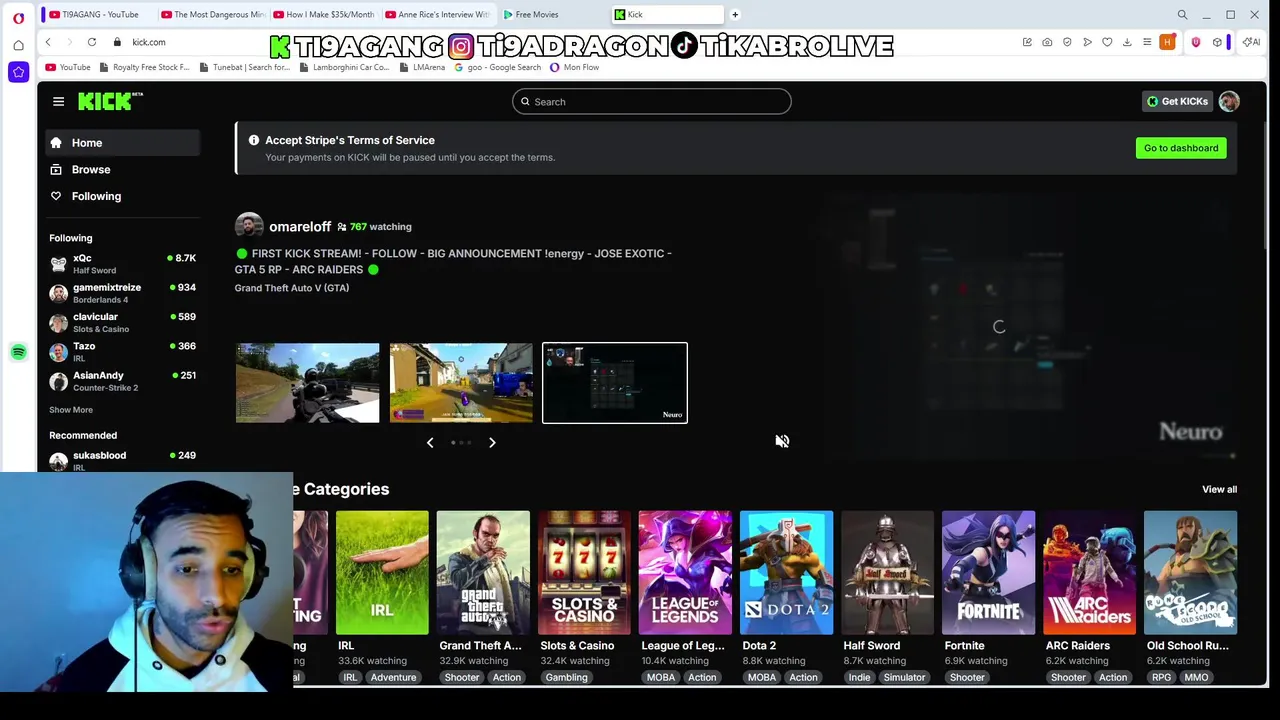1280x720 pixels.
Task: Open the Half Sword category card
Action: tap(887, 573)
